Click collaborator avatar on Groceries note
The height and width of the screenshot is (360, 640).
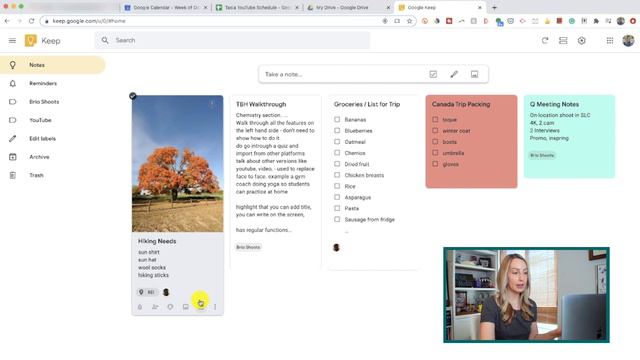click(336, 247)
